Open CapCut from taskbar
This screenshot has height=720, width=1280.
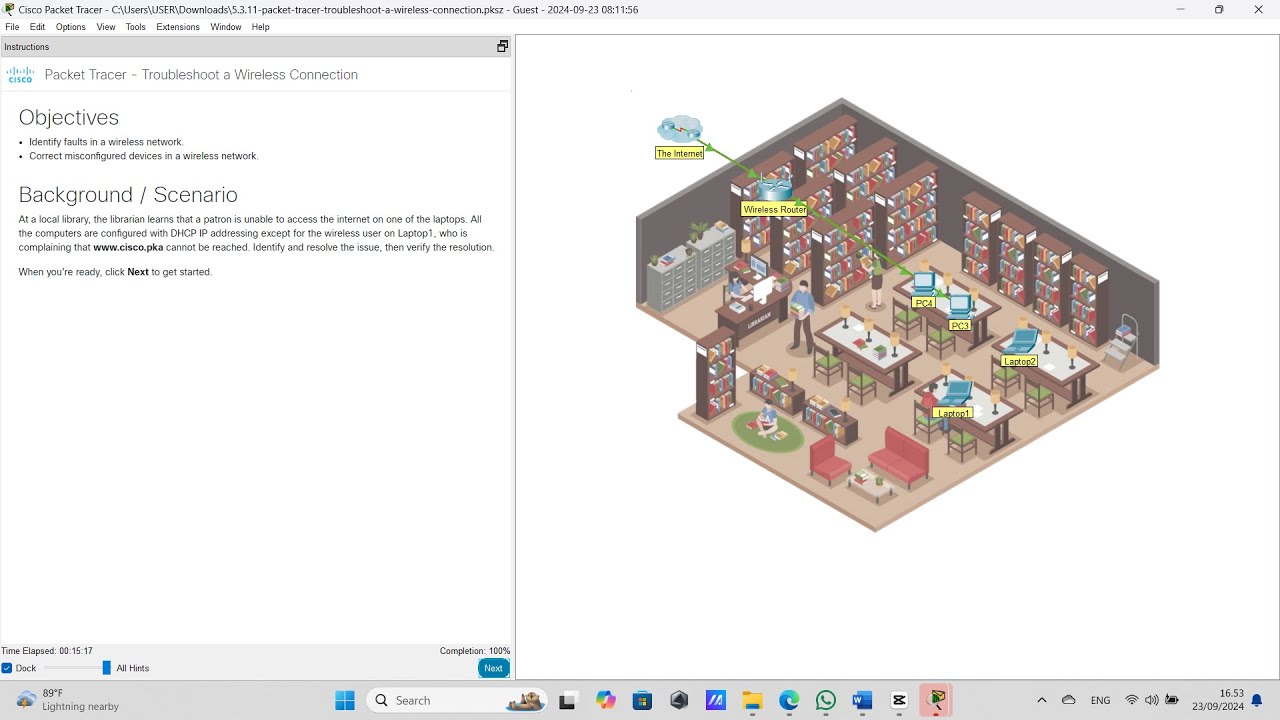[x=899, y=700]
